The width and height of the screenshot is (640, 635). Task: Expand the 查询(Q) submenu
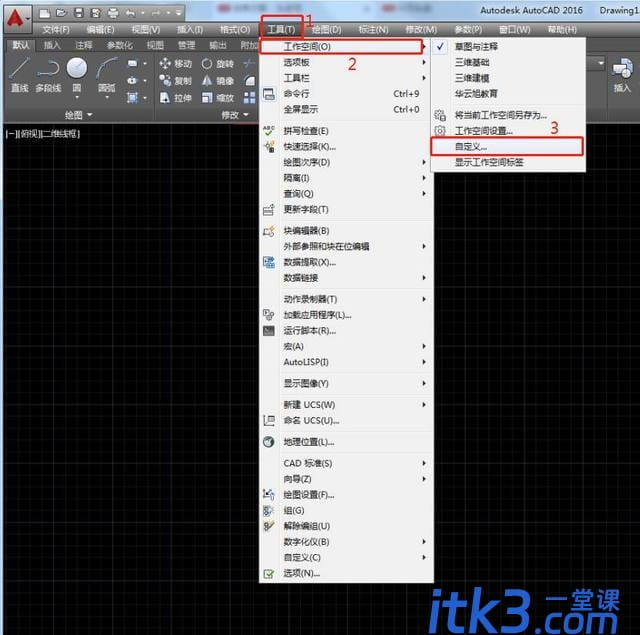(x=346, y=193)
